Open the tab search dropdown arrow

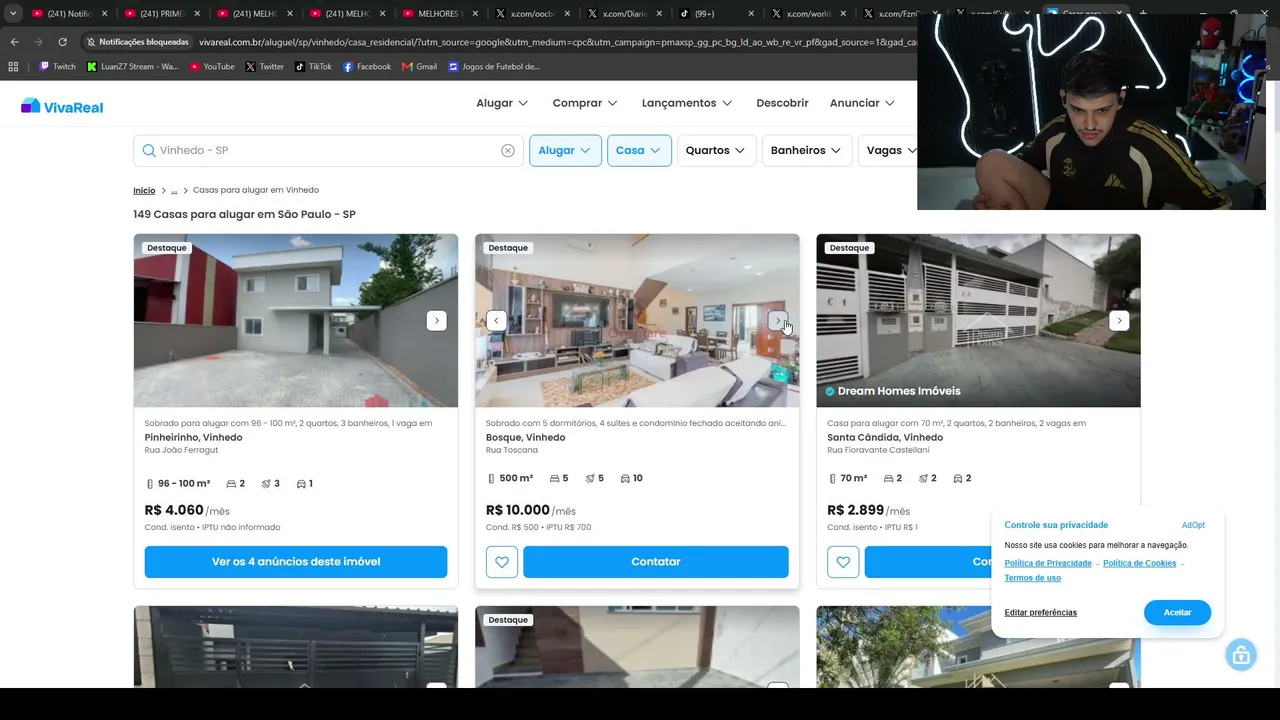[x=13, y=14]
